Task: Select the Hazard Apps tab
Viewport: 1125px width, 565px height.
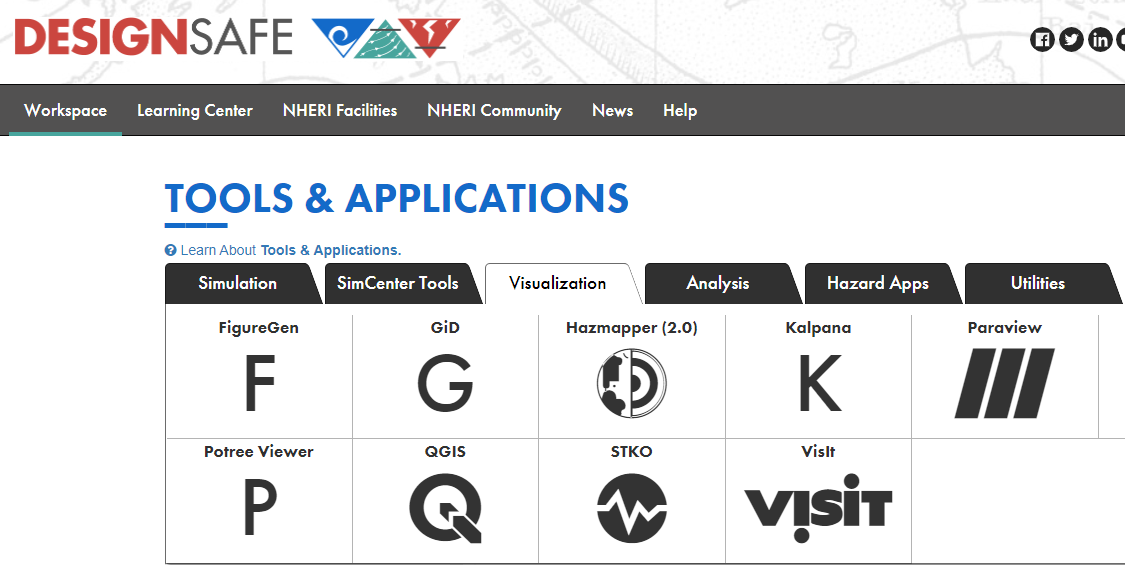Action: coord(877,284)
